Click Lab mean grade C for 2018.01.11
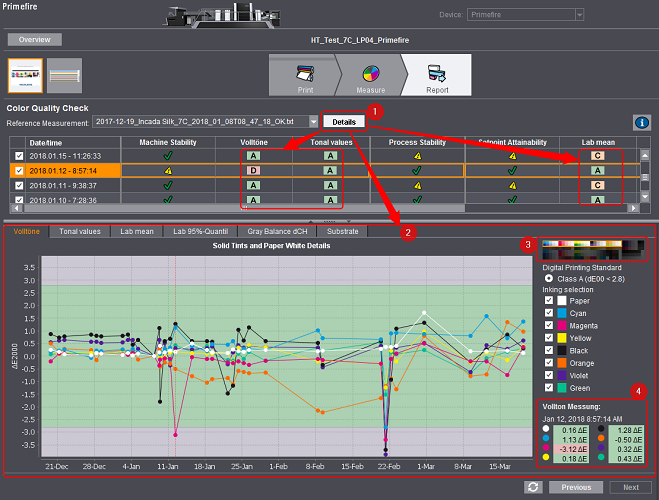 click(597, 185)
